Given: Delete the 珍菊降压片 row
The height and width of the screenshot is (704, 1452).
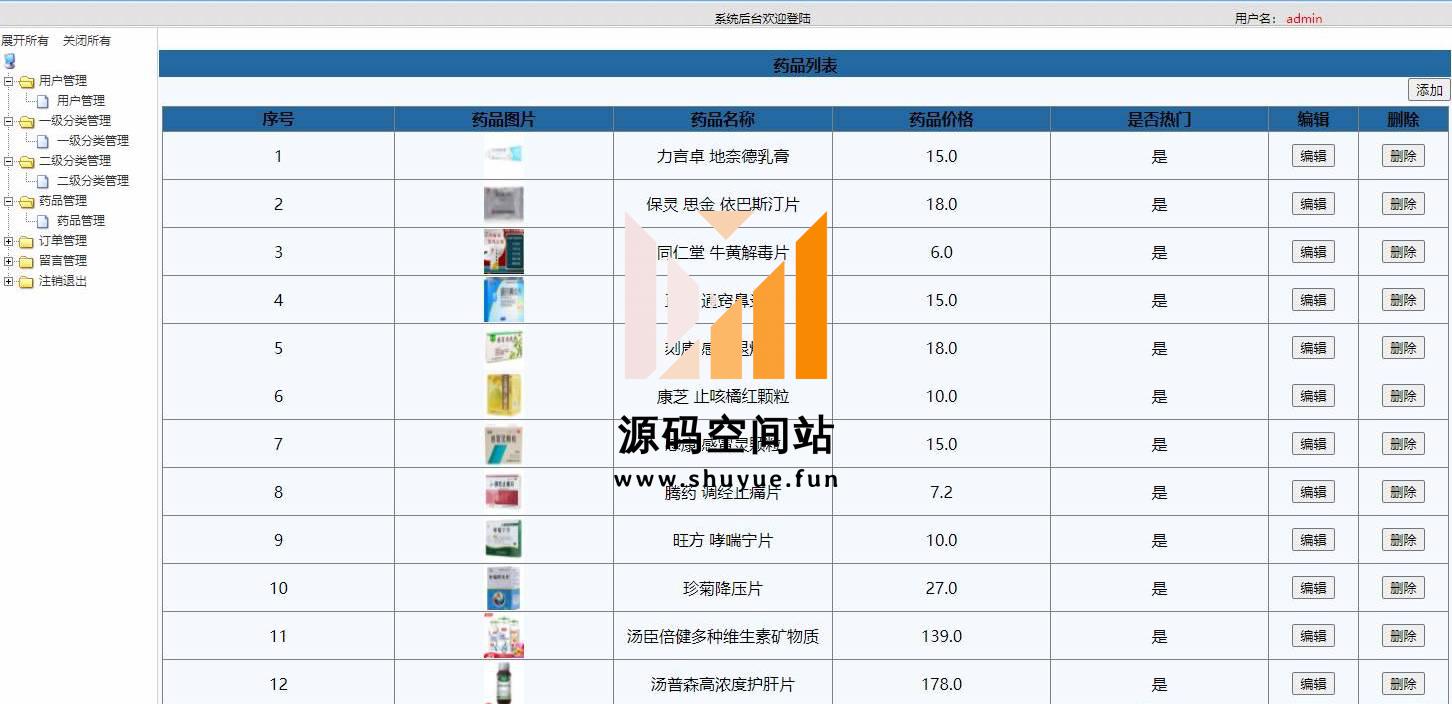Looking at the screenshot, I should (1403, 588).
